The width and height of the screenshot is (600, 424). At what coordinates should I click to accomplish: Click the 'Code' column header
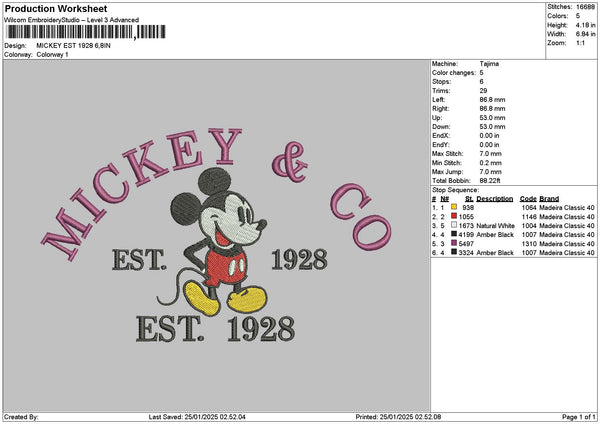click(528, 199)
